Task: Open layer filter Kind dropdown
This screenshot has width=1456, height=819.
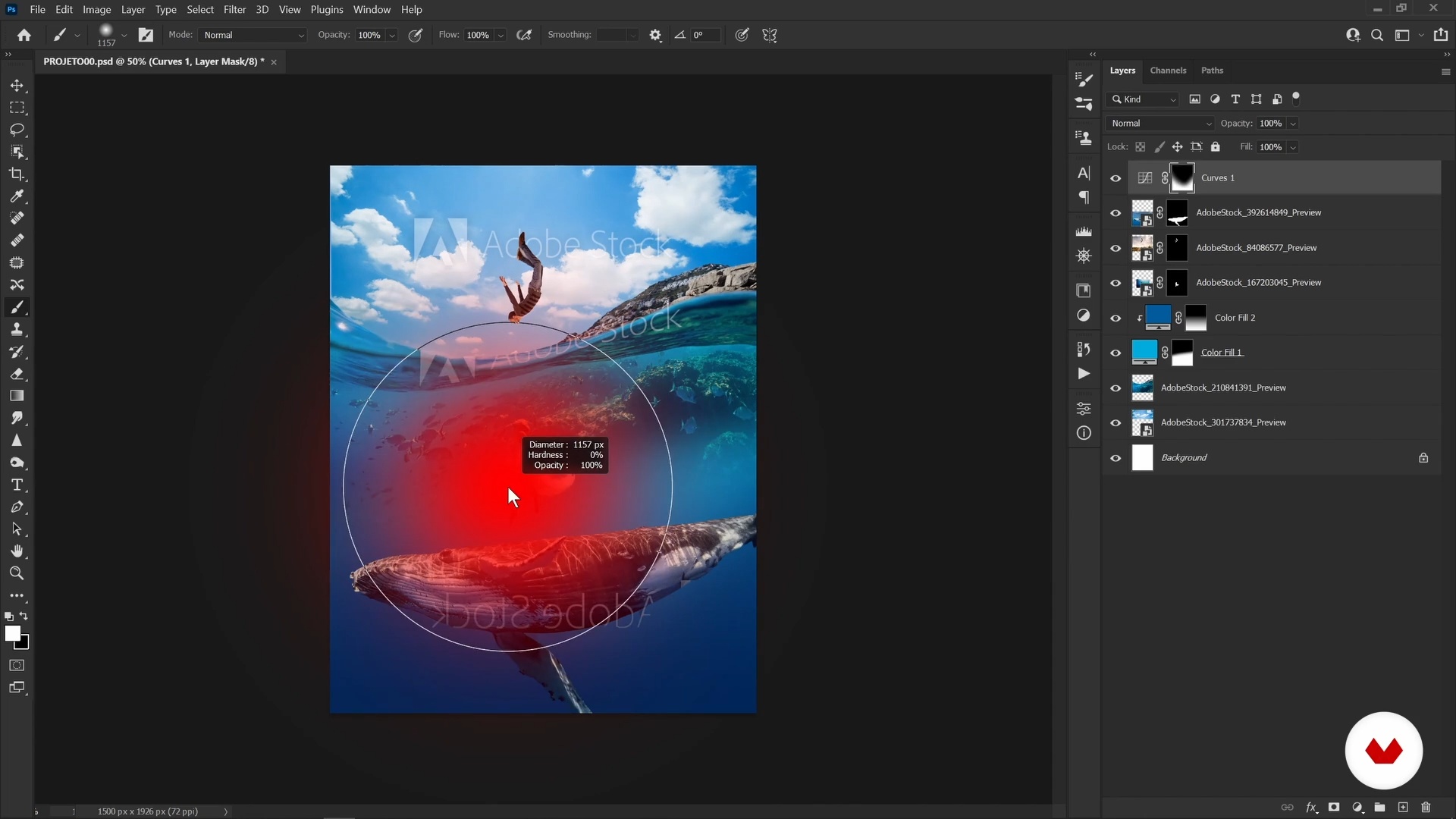Action: [1144, 99]
